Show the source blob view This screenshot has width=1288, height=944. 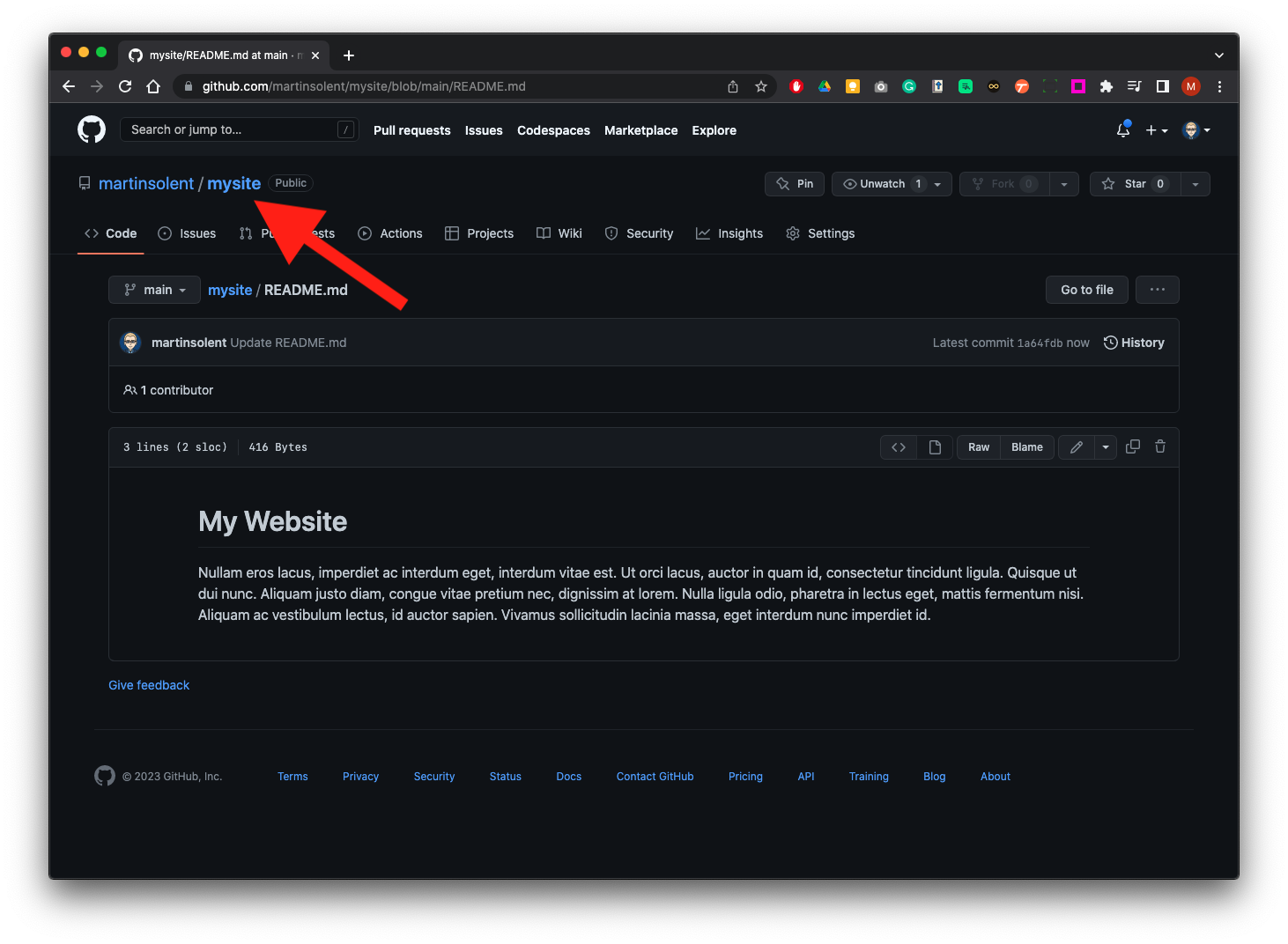pos(899,447)
